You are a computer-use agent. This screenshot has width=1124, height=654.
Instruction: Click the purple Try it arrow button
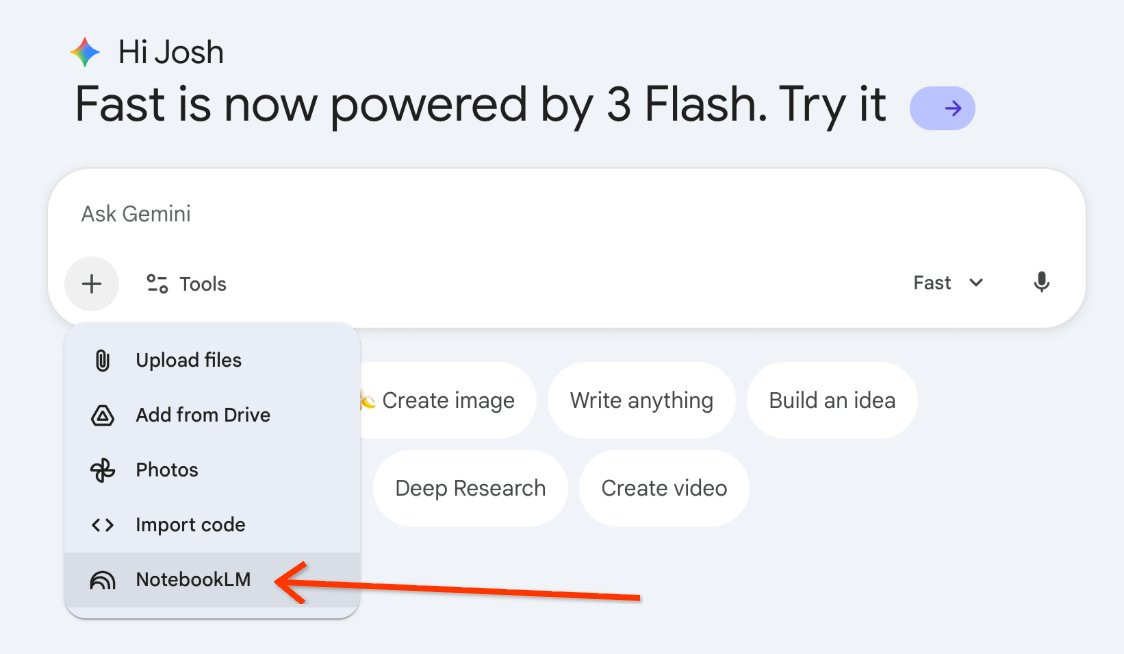(942, 108)
